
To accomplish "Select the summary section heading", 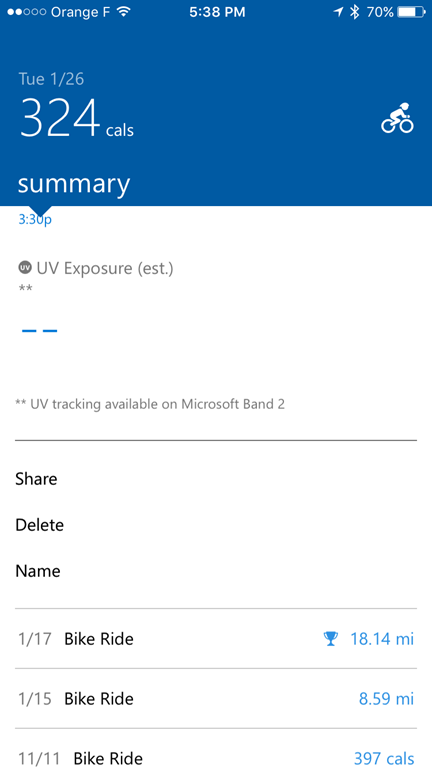I will click(x=74, y=184).
